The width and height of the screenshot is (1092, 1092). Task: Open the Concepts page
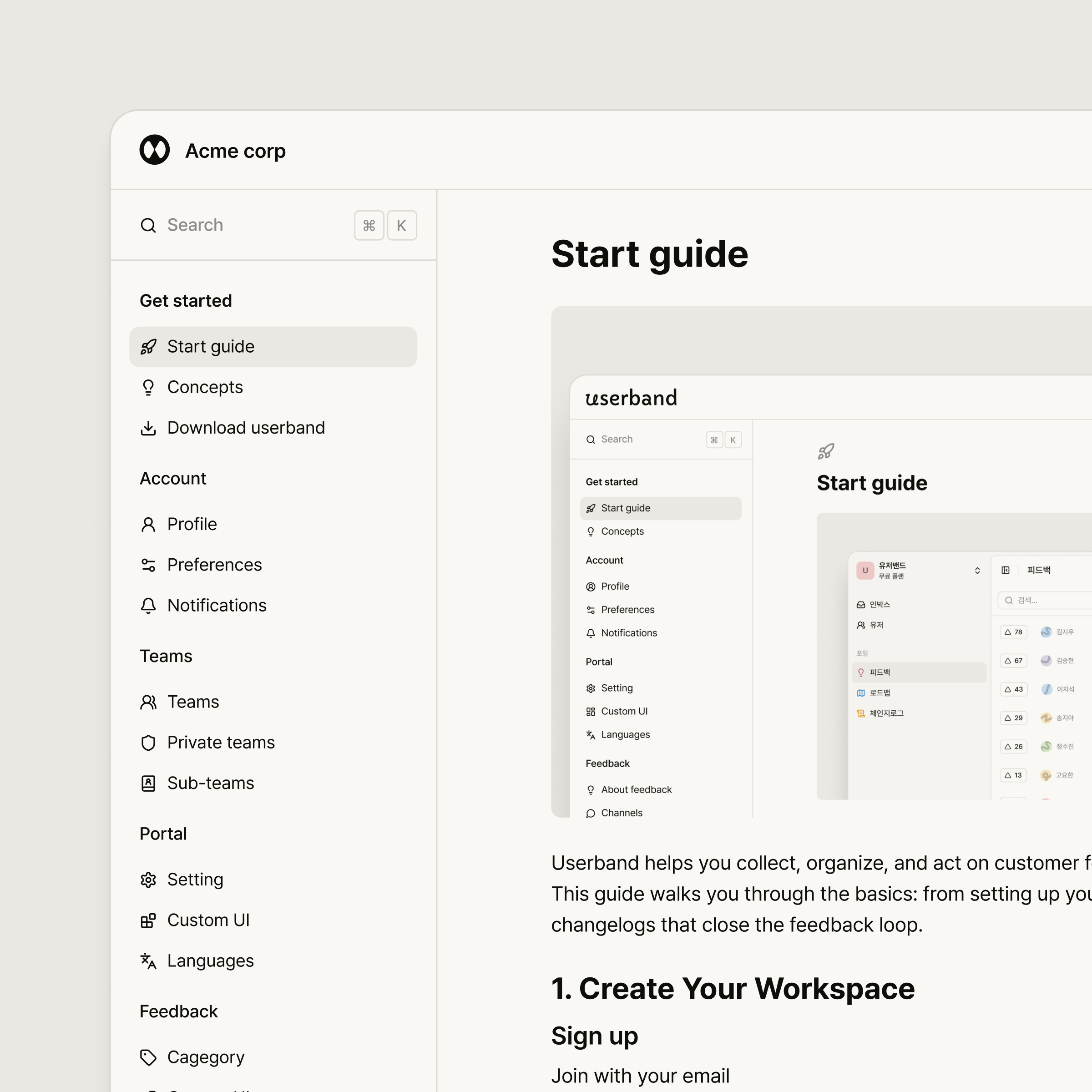[205, 387]
